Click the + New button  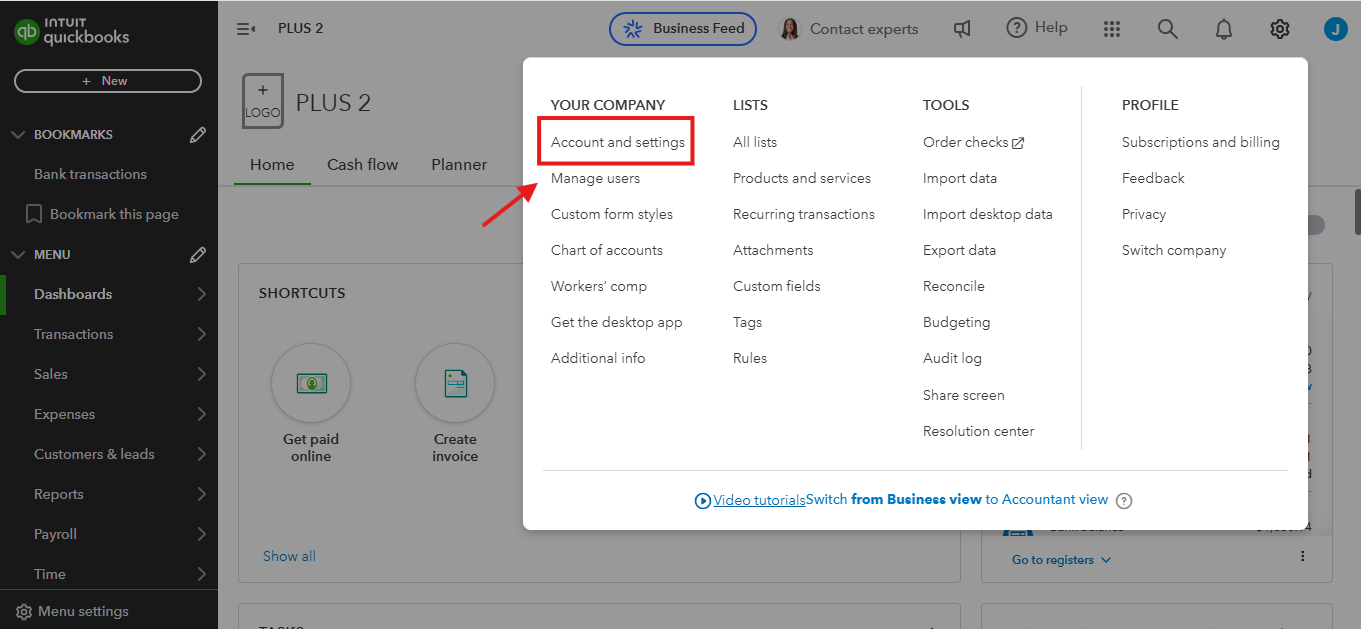point(108,81)
